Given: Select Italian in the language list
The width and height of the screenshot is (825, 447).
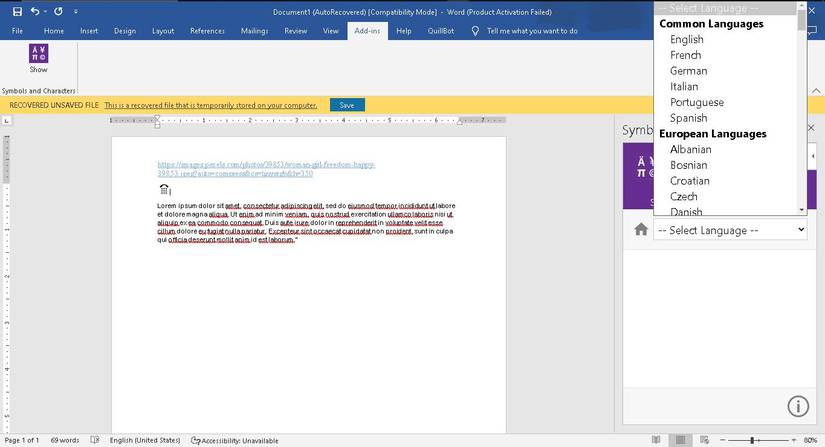Looking at the screenshot, I should click(684, 87).
